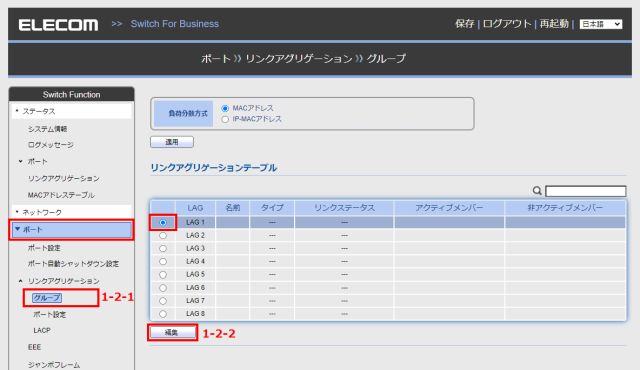Viewport: 640px width, 370px height.
Task: Open the グループ menu item
Action: tap(47, 298)
